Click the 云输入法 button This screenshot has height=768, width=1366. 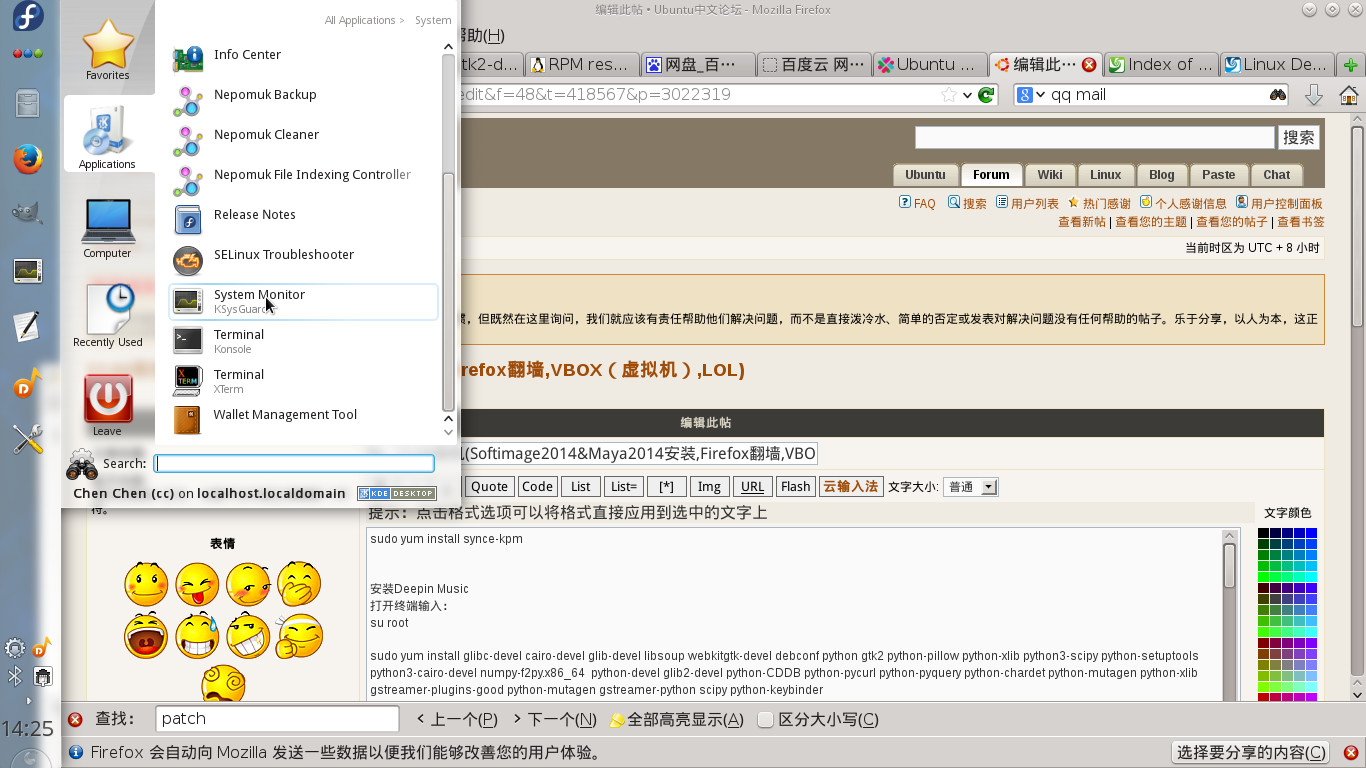point(850,487)
